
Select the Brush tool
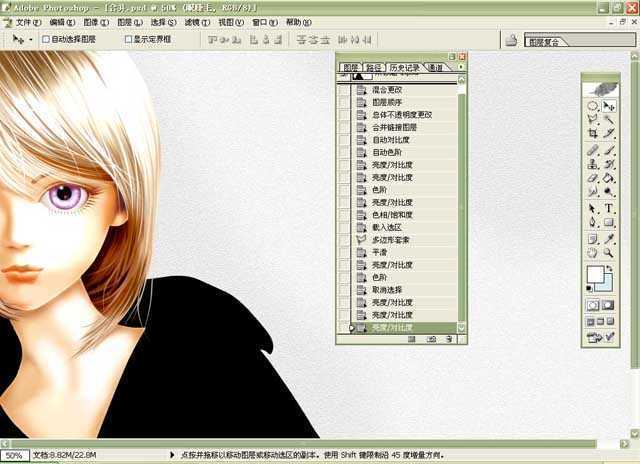609,151
